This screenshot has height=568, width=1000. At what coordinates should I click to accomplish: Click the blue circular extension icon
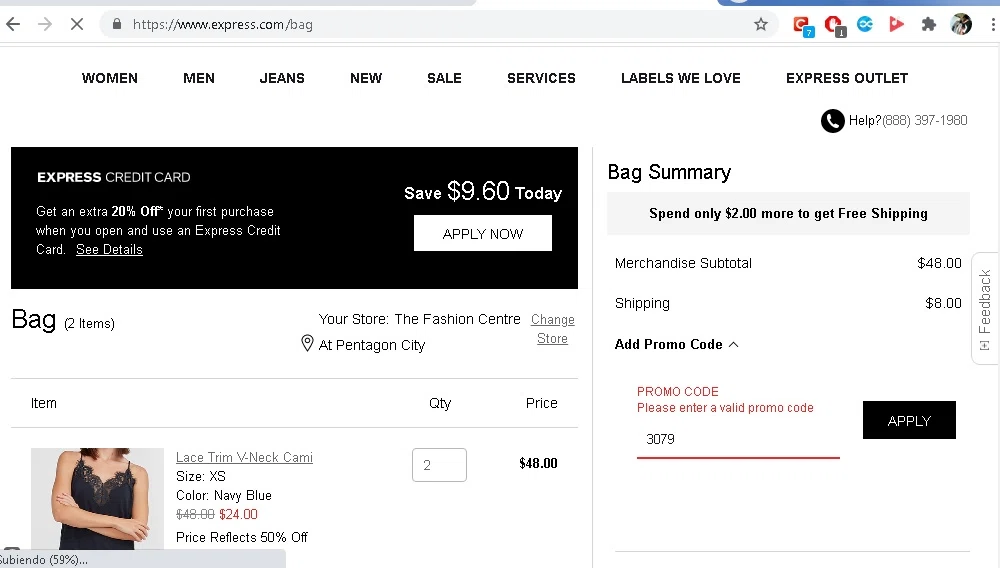[865, 25]
